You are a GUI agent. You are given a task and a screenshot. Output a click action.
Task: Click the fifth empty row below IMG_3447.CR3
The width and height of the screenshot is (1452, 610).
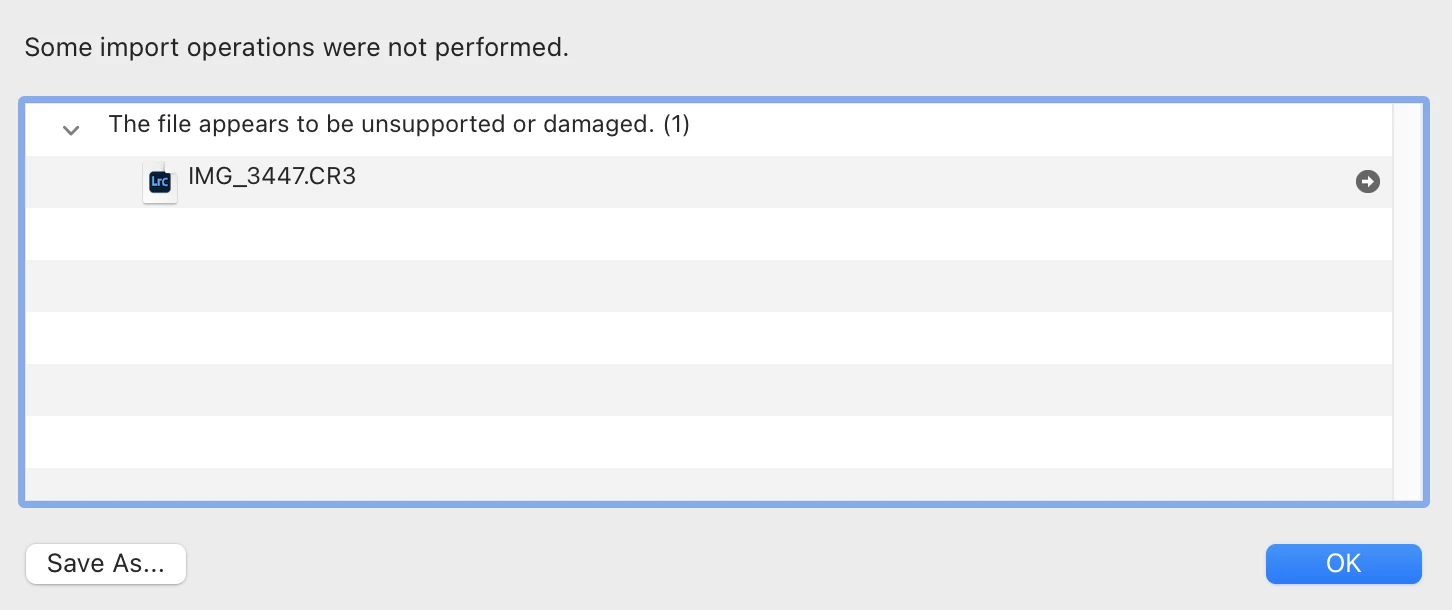tap(700, 442)
